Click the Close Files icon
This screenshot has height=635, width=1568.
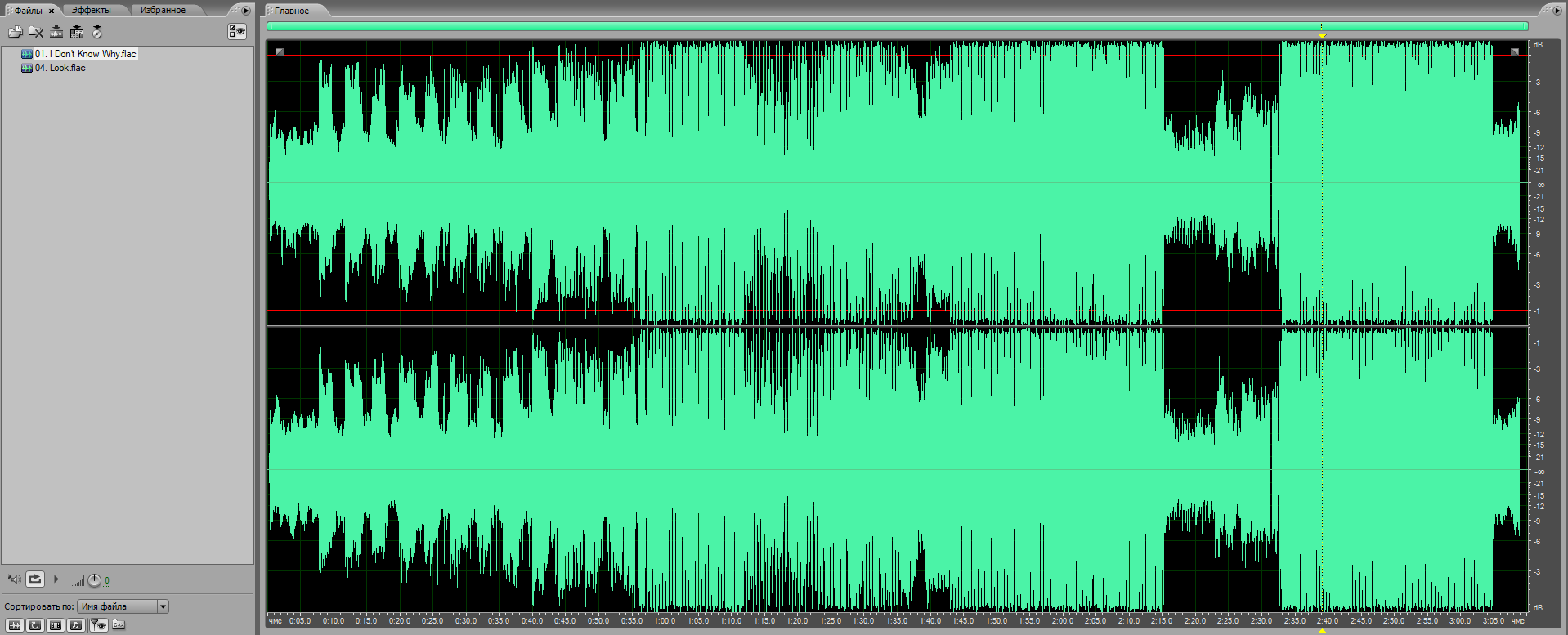[x=36, y=32]
